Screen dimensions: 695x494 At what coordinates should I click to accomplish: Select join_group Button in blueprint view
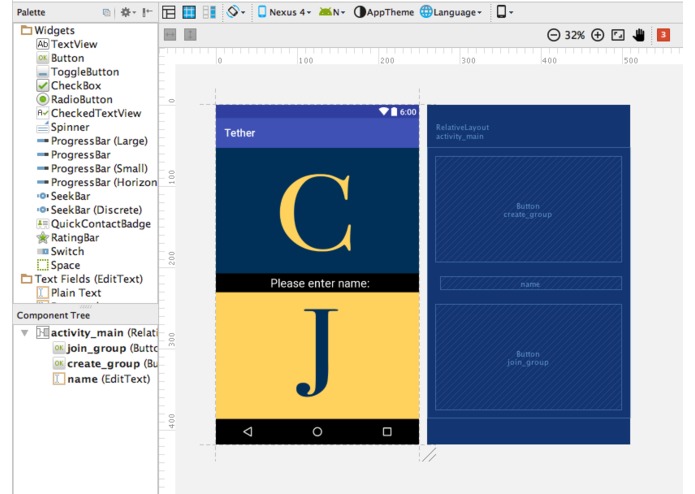pyautogui.click(x=528, y=358)
